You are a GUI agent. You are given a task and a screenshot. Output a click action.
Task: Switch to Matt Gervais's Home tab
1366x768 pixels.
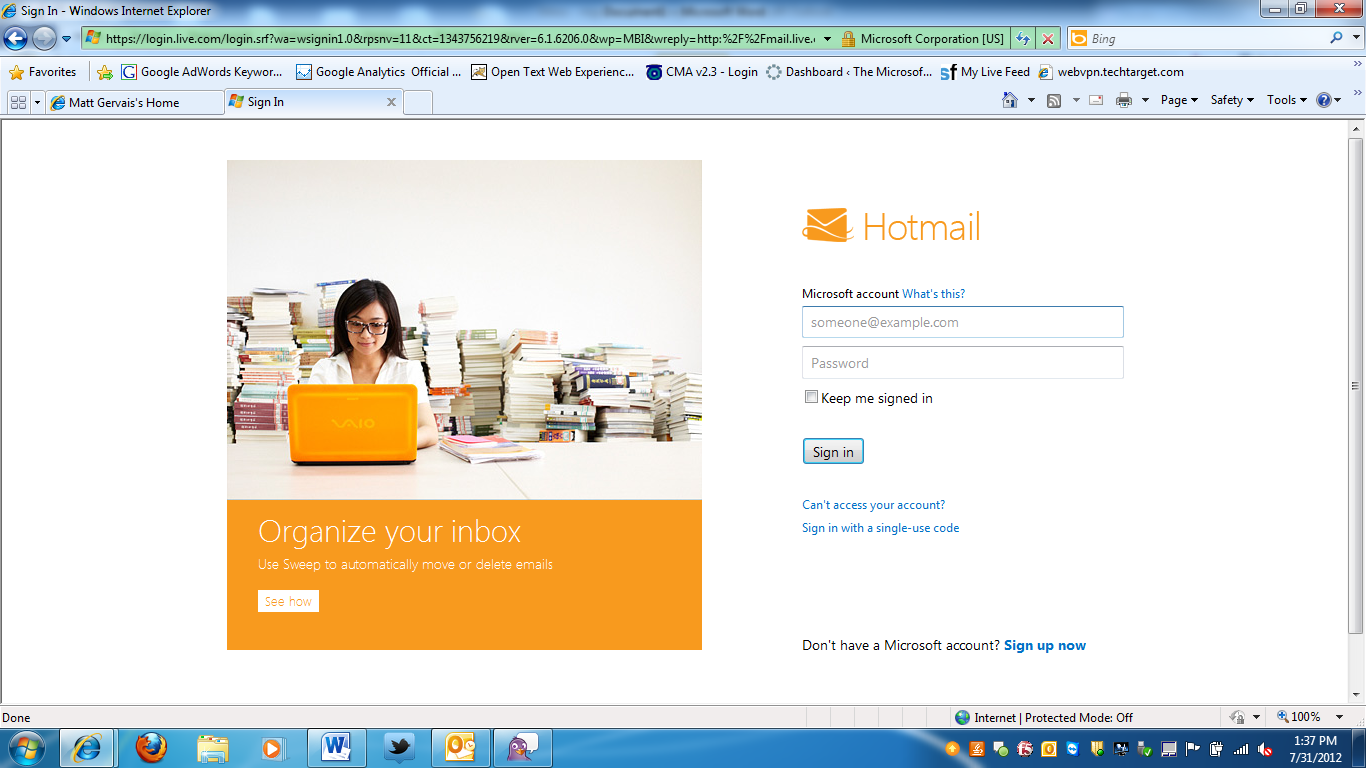point(134,102)
